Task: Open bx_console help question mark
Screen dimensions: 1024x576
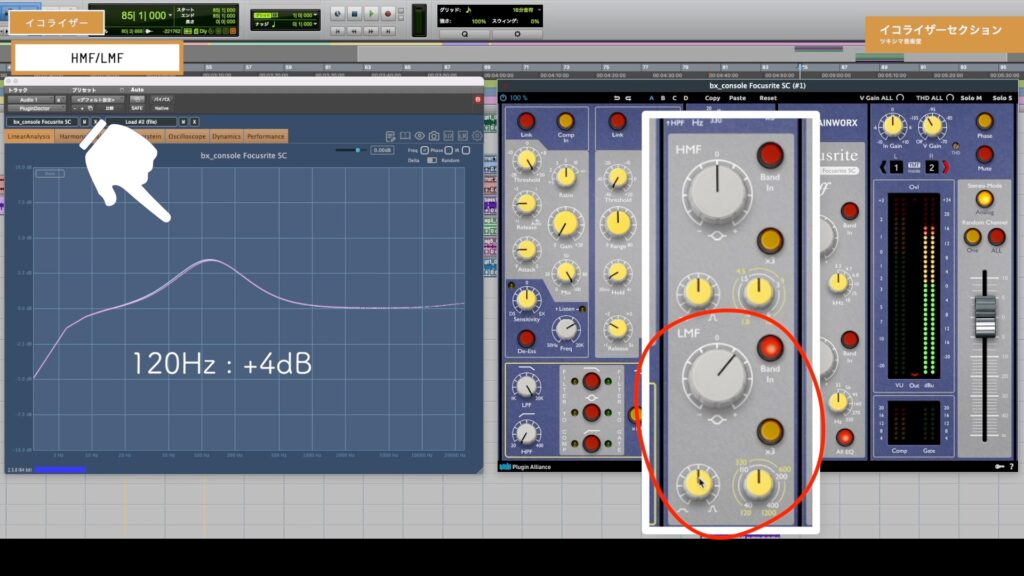Action: click(1012, 466)
